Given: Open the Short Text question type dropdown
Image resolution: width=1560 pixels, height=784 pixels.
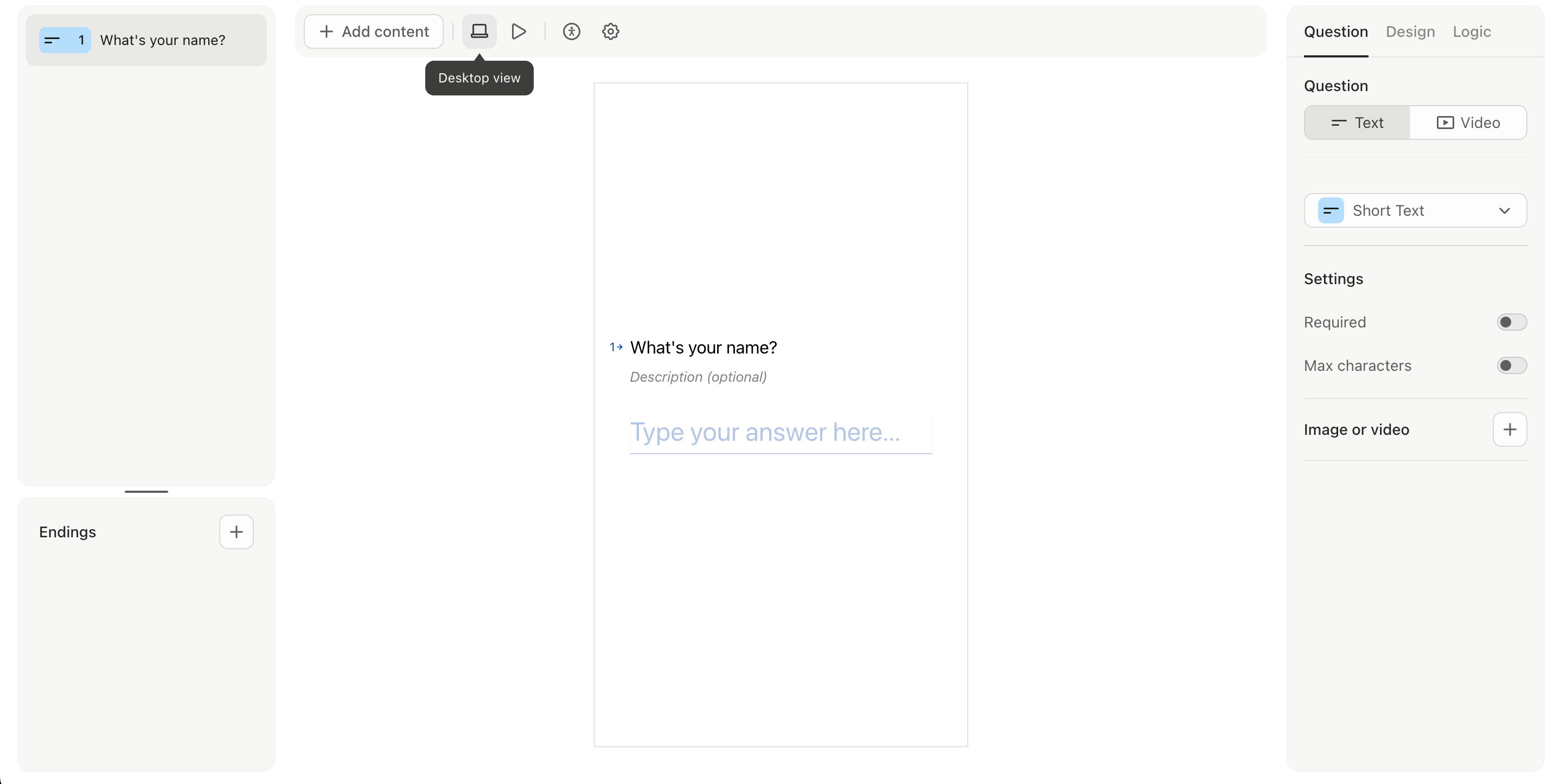Looking at the screenshot, I should click(1415, 210).
